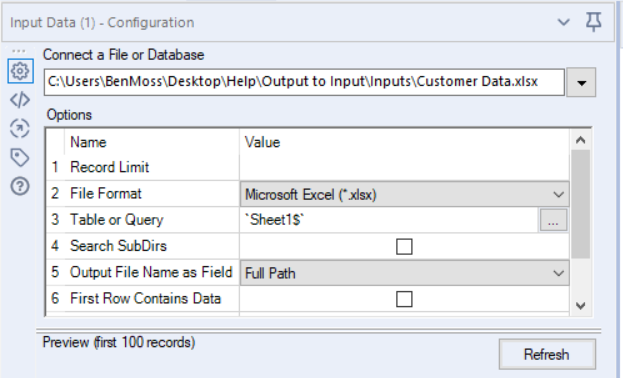Click the options scrollbar up arrow
The image size is (623, 378).
[x=580, y=140]
